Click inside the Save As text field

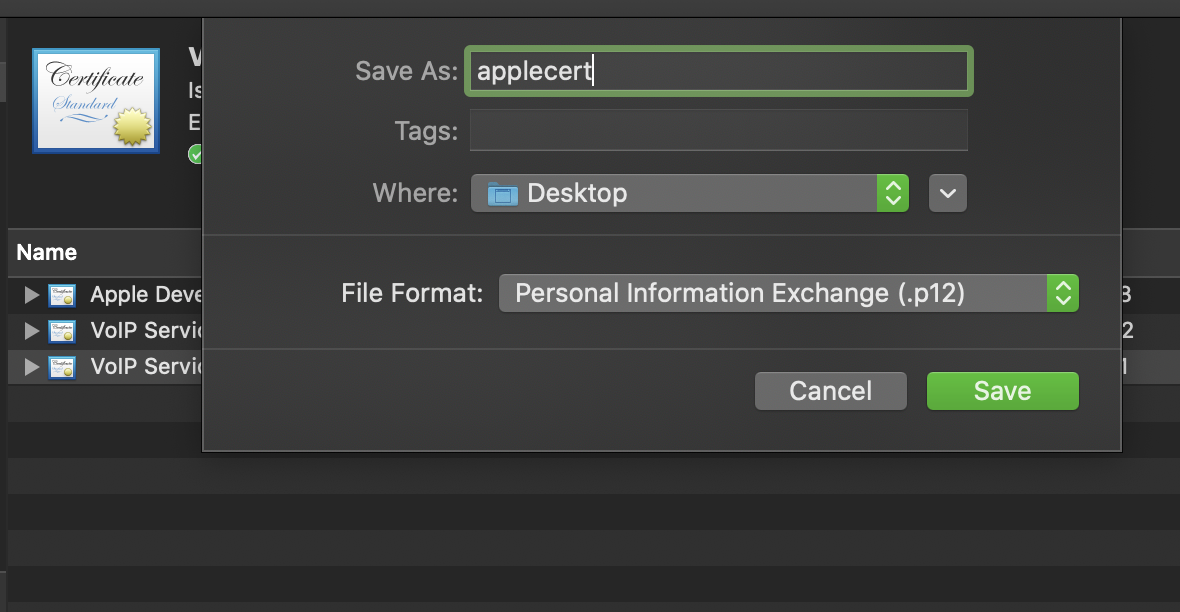(718, 70)
